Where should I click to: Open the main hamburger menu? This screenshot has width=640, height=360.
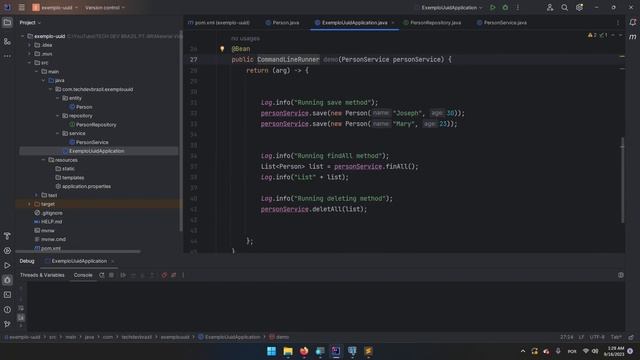(22, 7)
